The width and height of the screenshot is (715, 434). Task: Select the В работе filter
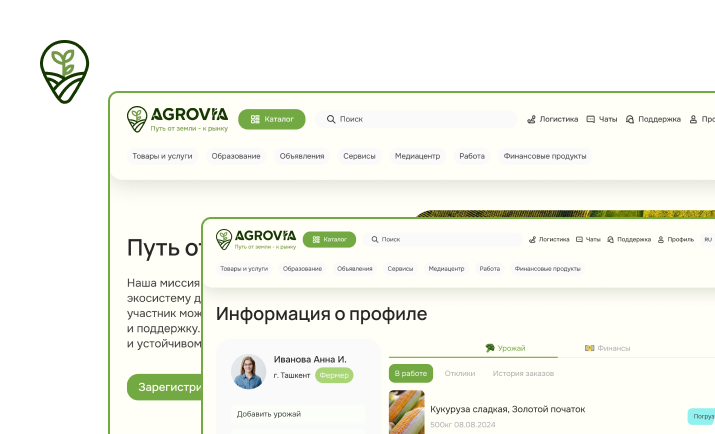click(x=411, y=373)
